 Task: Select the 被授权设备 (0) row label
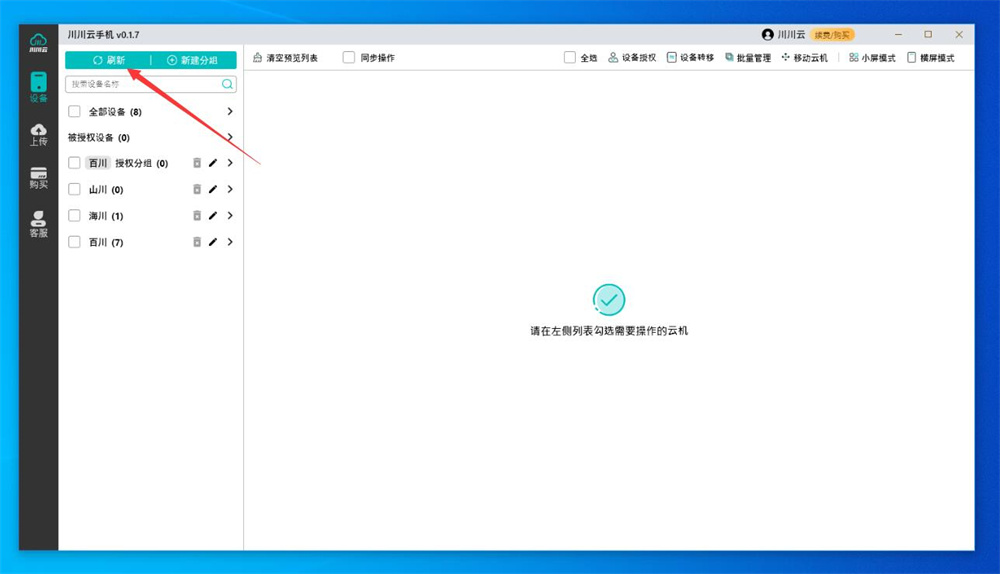99,138
